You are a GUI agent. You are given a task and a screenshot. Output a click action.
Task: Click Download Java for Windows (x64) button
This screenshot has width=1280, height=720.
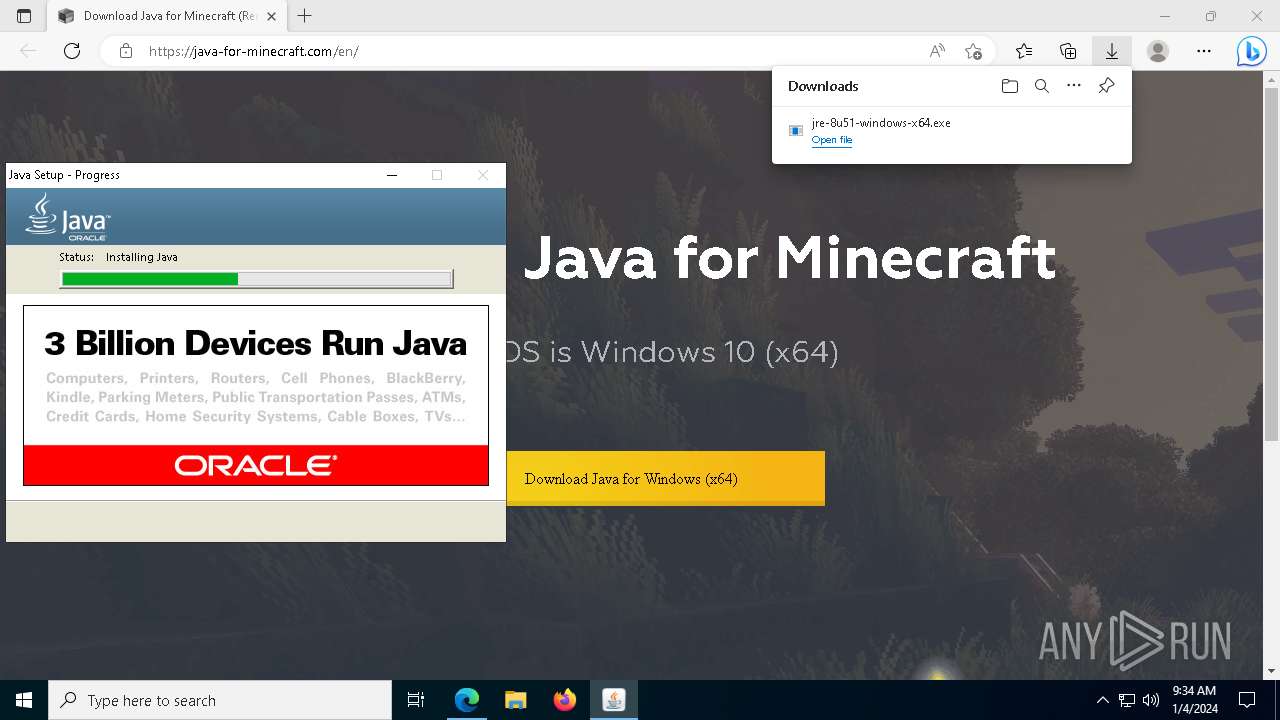pyautogui.click(x=665, y=478)
